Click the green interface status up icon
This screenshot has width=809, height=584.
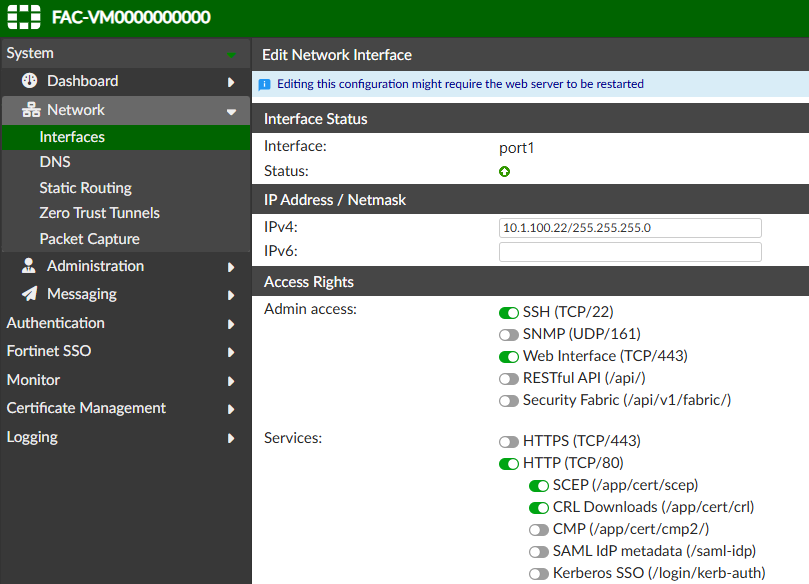[505, 171]
